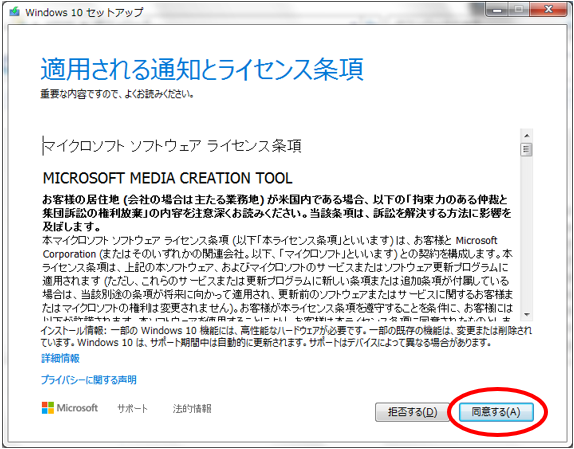Click the 適用される通知とライセンス条項 page title
Viewport: 574px width, 449px height.
pyautogui.click(x=202, y=69)
